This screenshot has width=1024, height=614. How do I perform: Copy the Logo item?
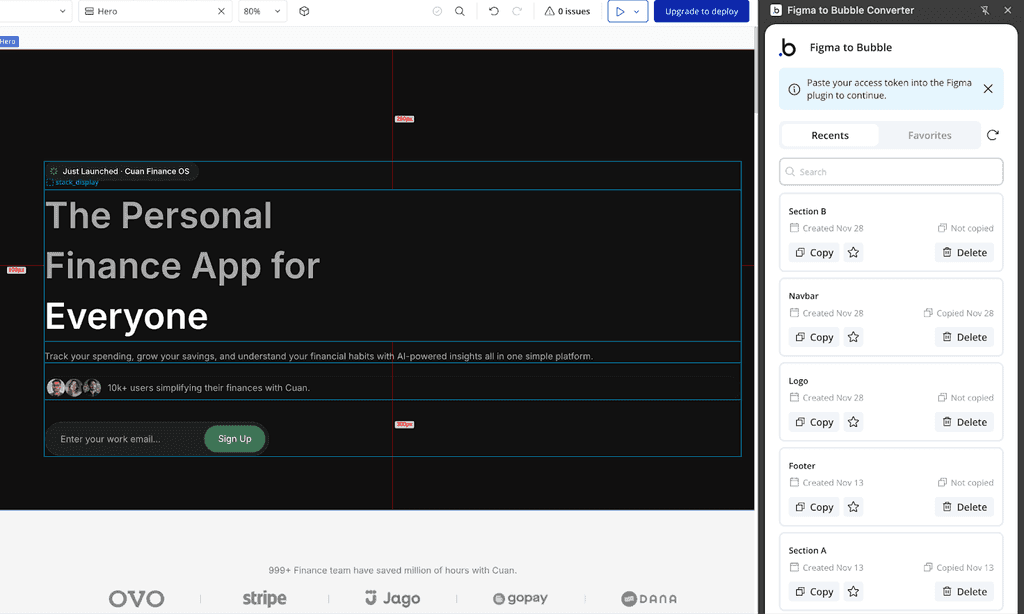click(x=814, y=422)
